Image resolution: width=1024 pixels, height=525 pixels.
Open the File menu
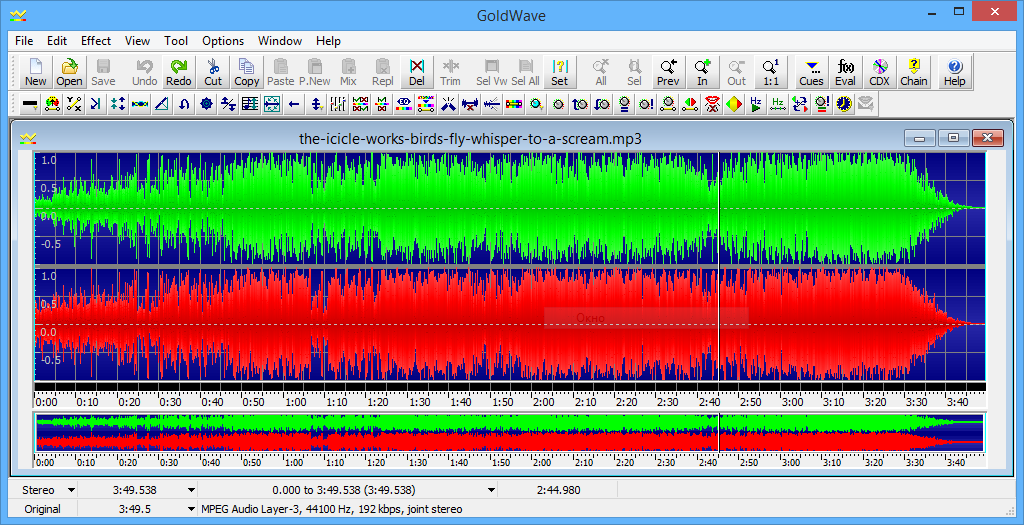tap(24, 40)
